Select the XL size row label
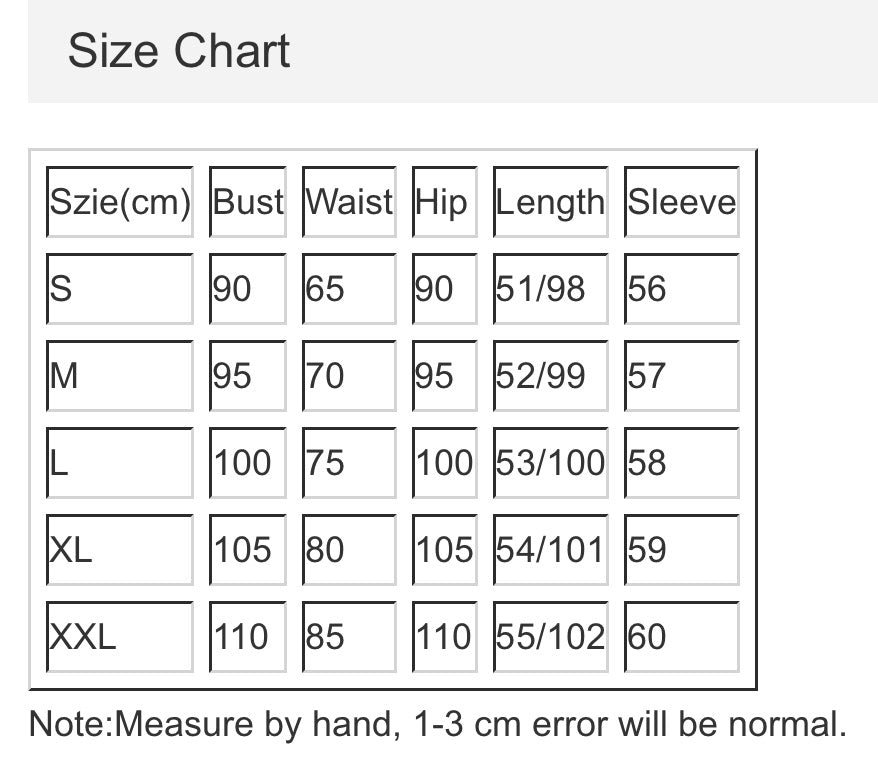The image size is (878, 764). pyautogui.click(x=120, y=549)
